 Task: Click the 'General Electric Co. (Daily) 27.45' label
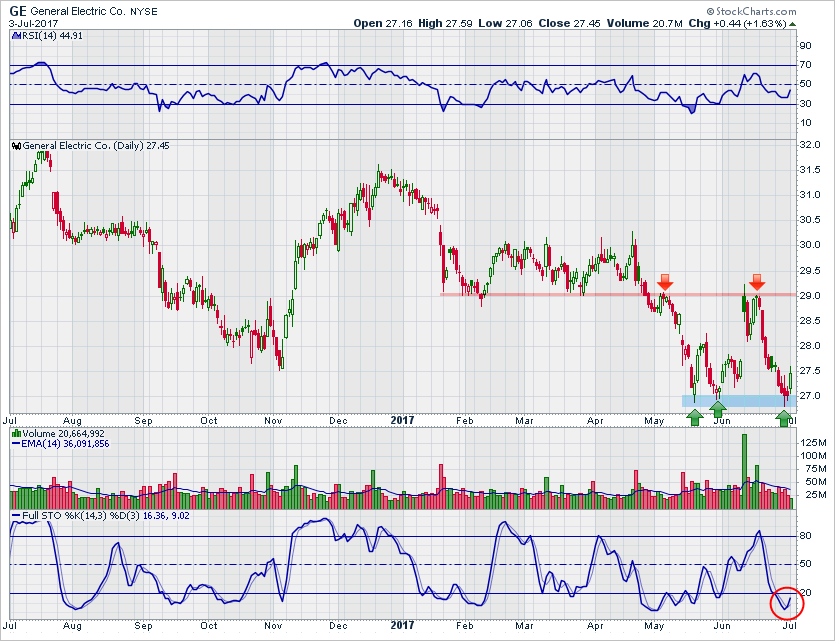(96, 146)
